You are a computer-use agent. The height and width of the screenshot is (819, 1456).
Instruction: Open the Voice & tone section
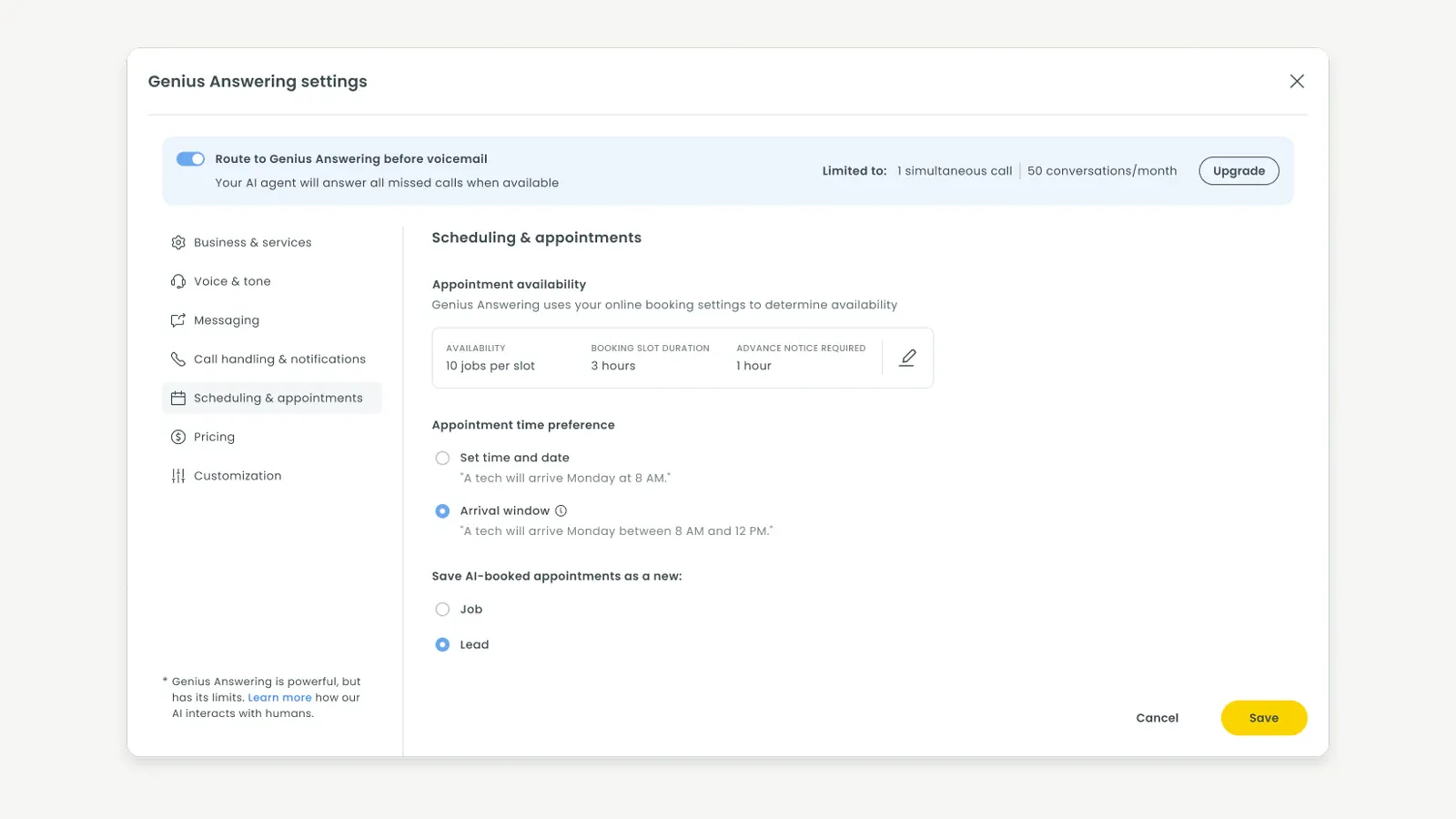coord(271,281)
